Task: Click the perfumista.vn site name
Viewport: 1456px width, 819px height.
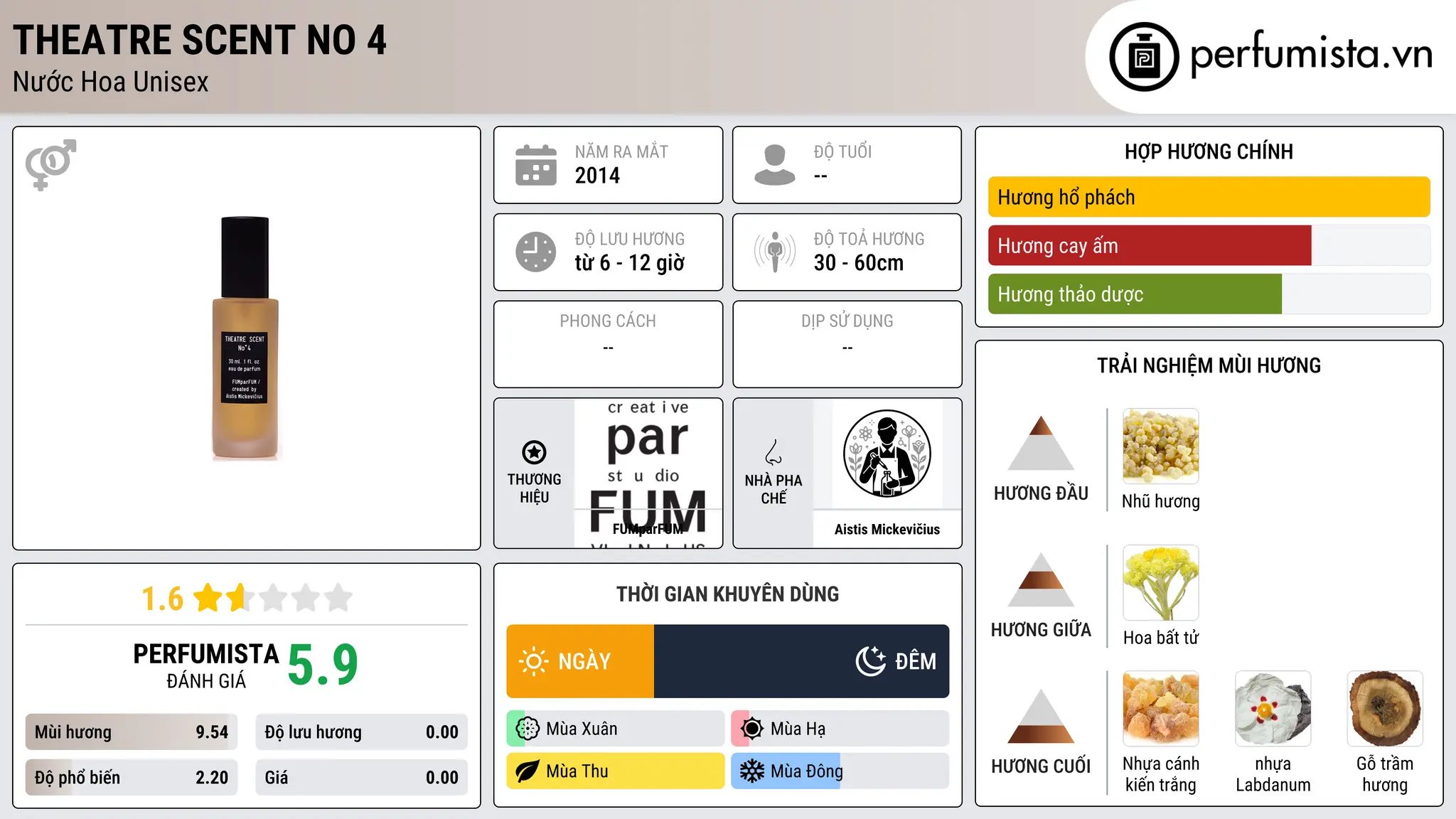Action: 1311,54
